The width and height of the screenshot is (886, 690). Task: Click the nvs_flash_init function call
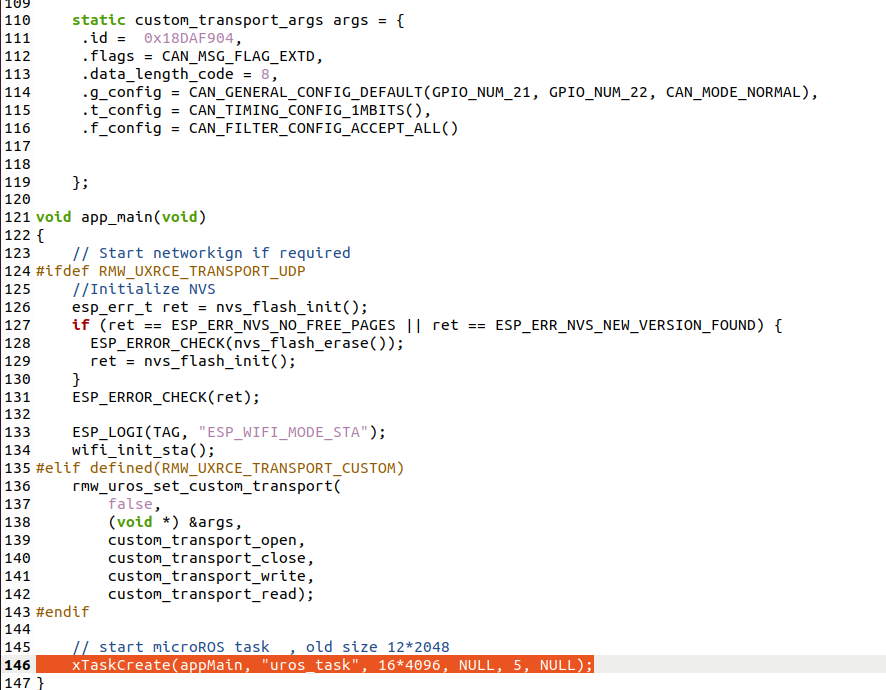pyautogui.click(x=280, y=307)
